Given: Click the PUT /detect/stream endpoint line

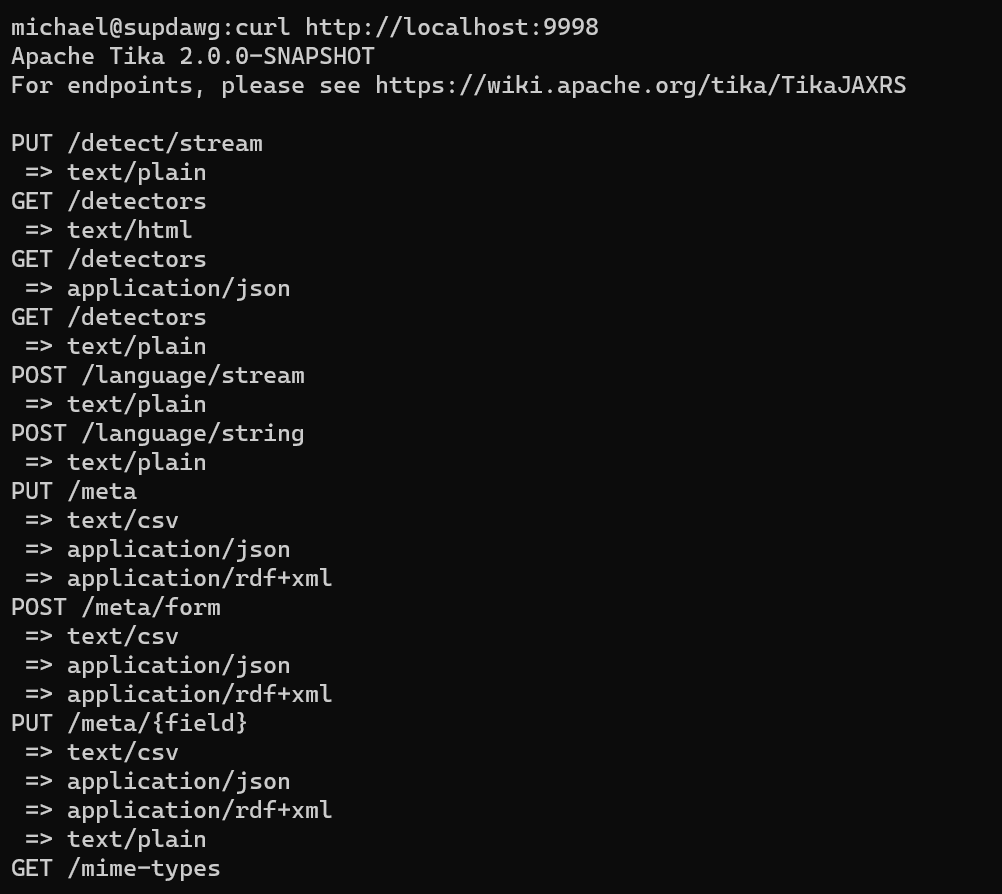Looking at the screenshot, I should click(x=137, y=143).
